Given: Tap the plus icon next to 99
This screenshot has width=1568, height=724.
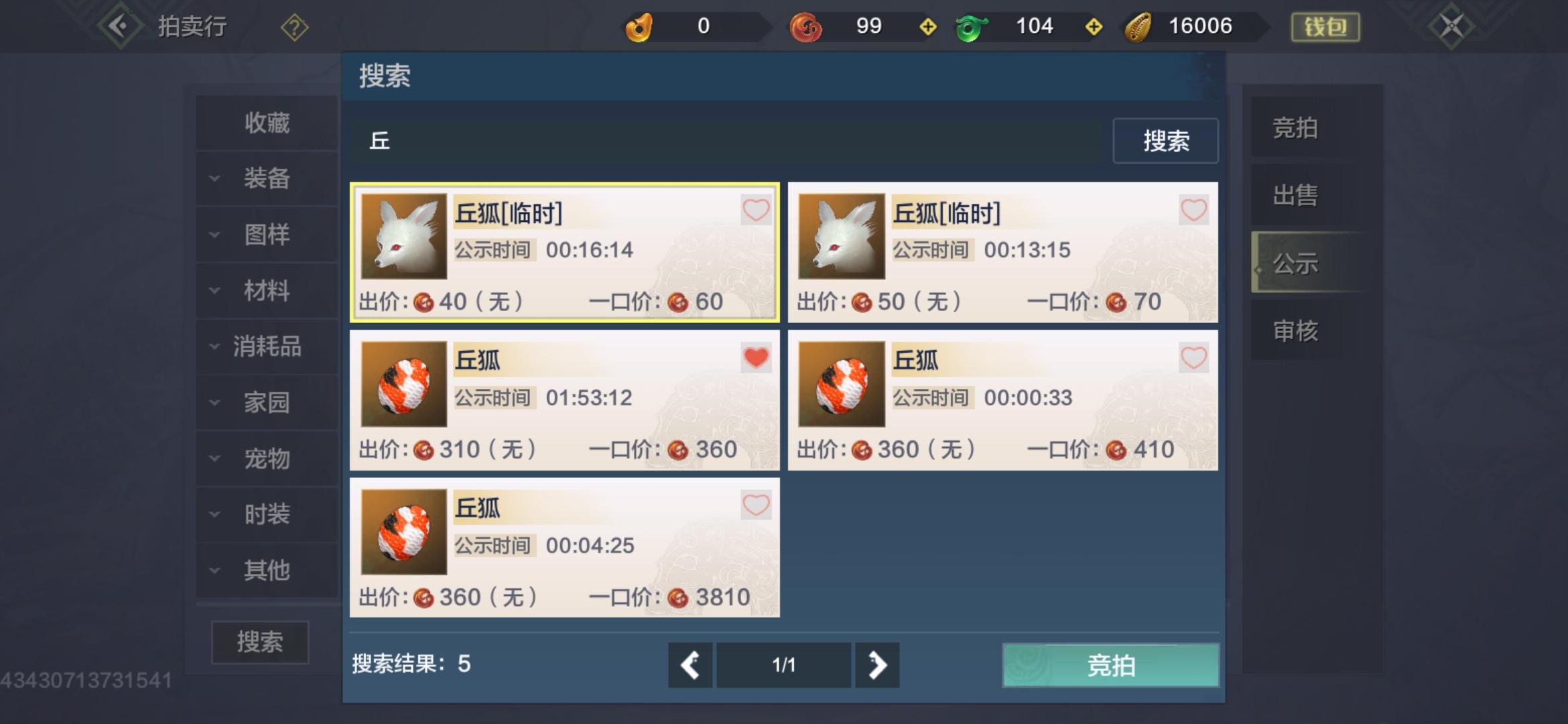Looking at the screenshot, I should pos(928,27).
